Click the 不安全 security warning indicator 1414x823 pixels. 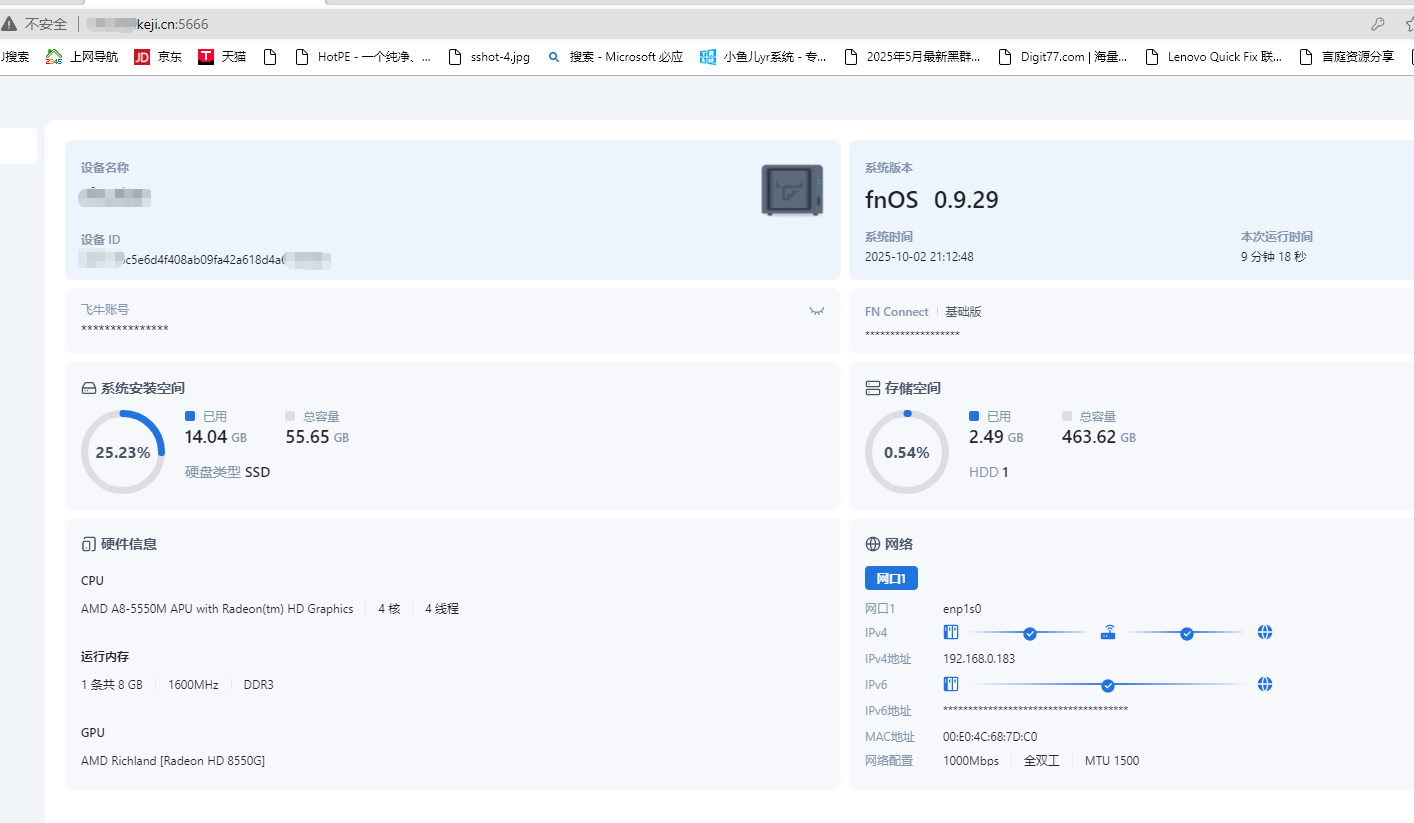pyautogui.click(x=36, y=24)
